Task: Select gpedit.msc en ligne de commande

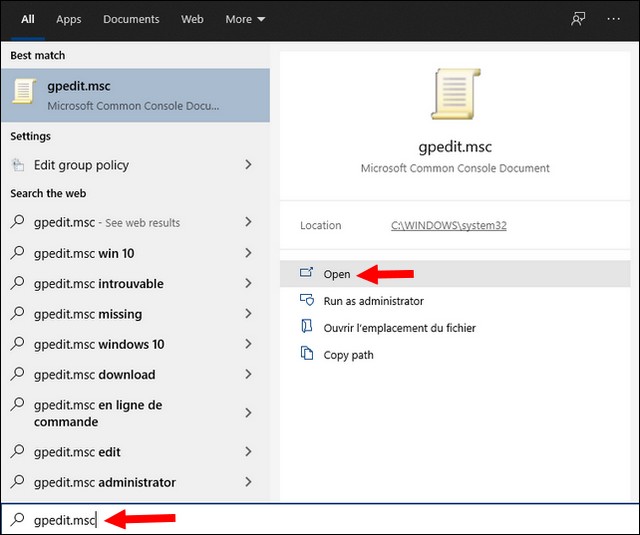Action: (x=136, y=413)
